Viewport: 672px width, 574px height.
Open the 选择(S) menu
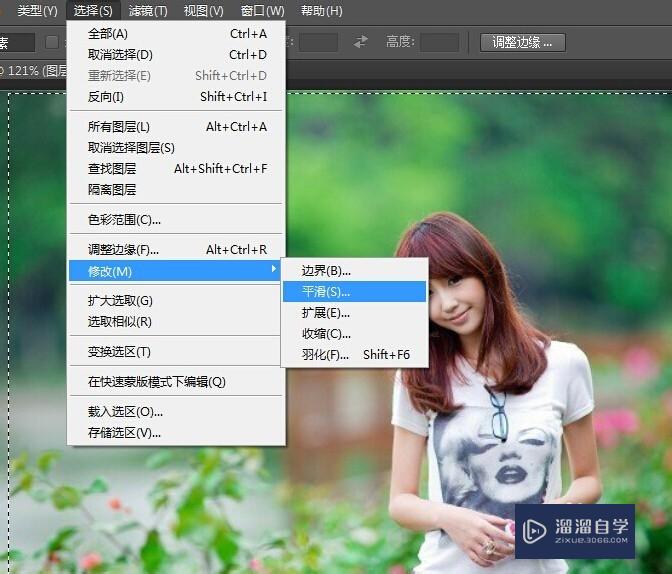[93, 11]
